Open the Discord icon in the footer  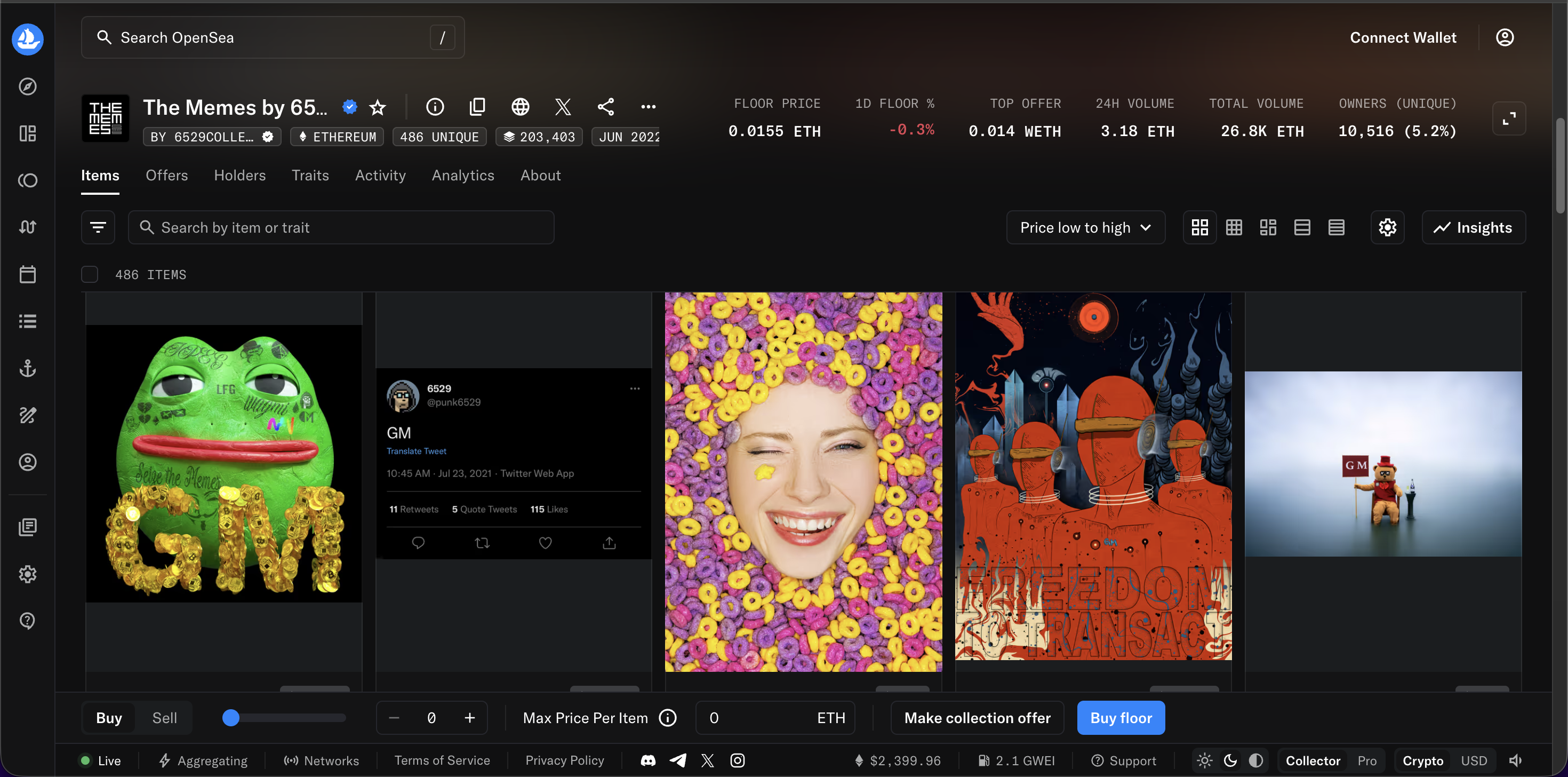[647, 760]
